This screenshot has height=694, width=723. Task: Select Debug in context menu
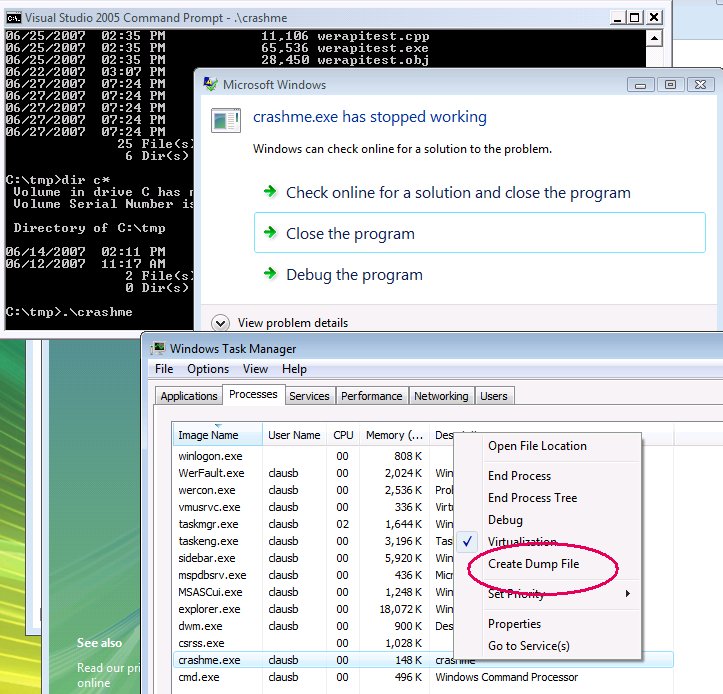[505, 520]
